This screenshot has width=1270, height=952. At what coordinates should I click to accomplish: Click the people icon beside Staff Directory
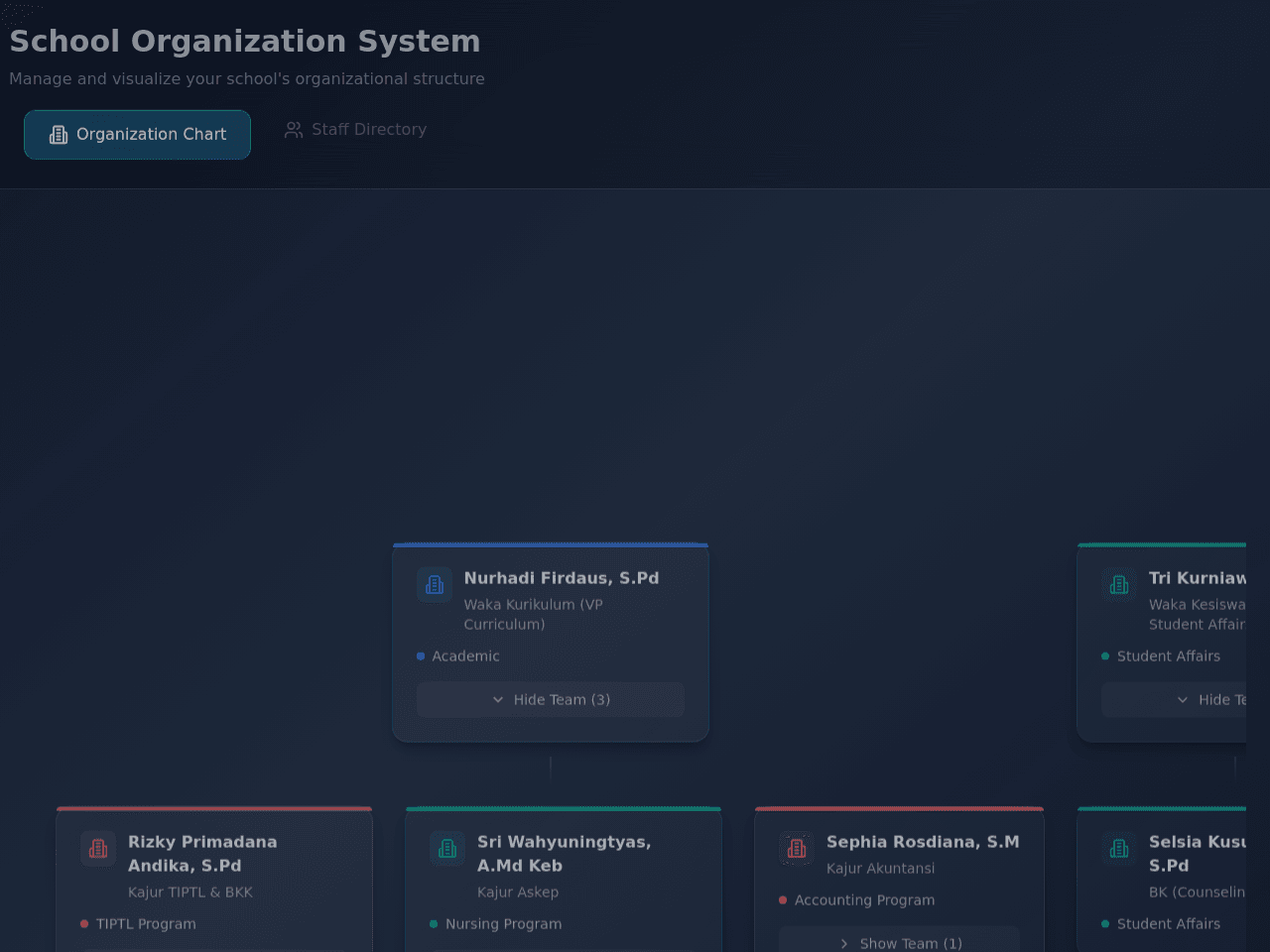tap(294, 130)
